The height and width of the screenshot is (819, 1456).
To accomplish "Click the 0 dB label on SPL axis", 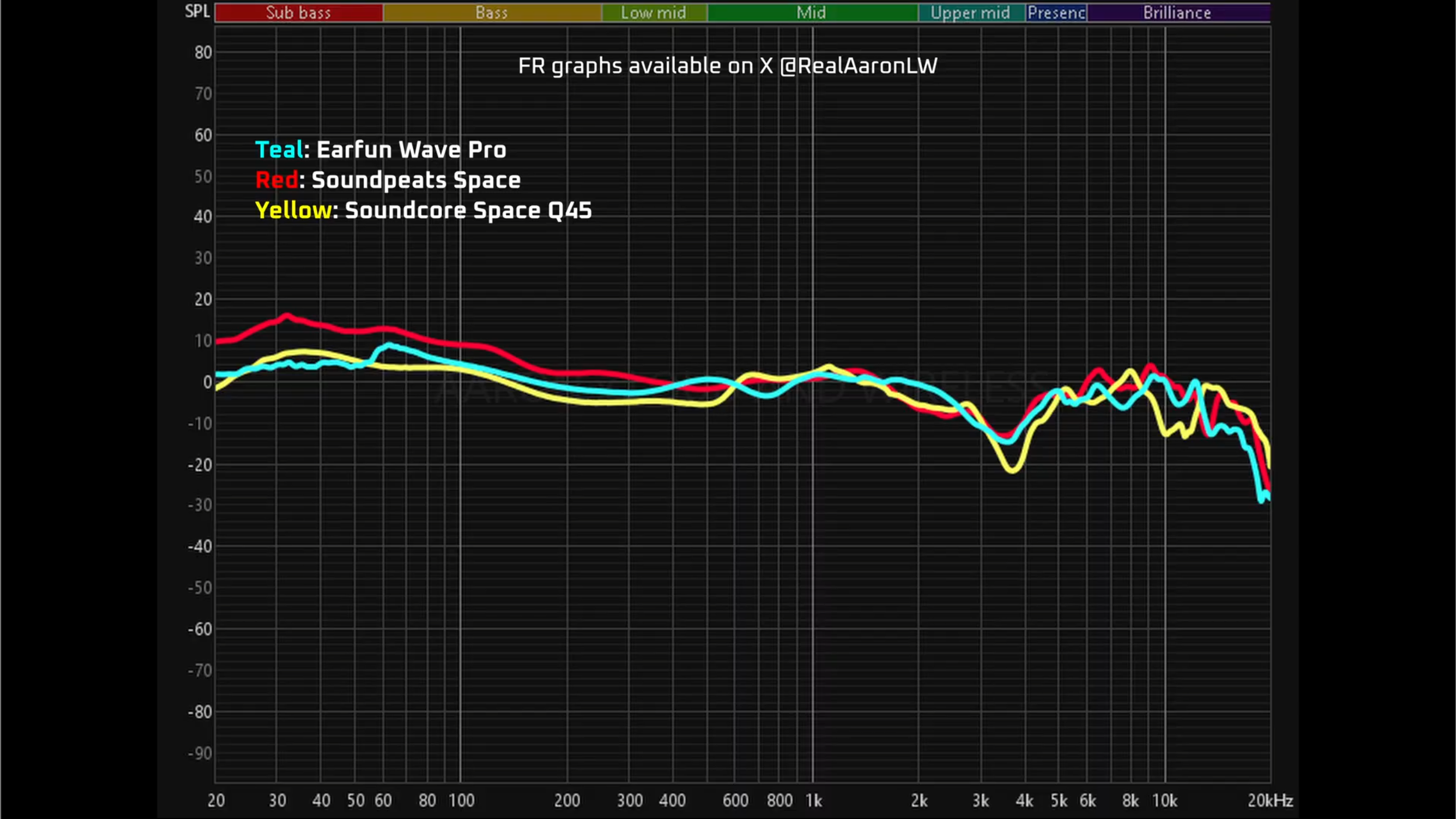I will [207, 382].
